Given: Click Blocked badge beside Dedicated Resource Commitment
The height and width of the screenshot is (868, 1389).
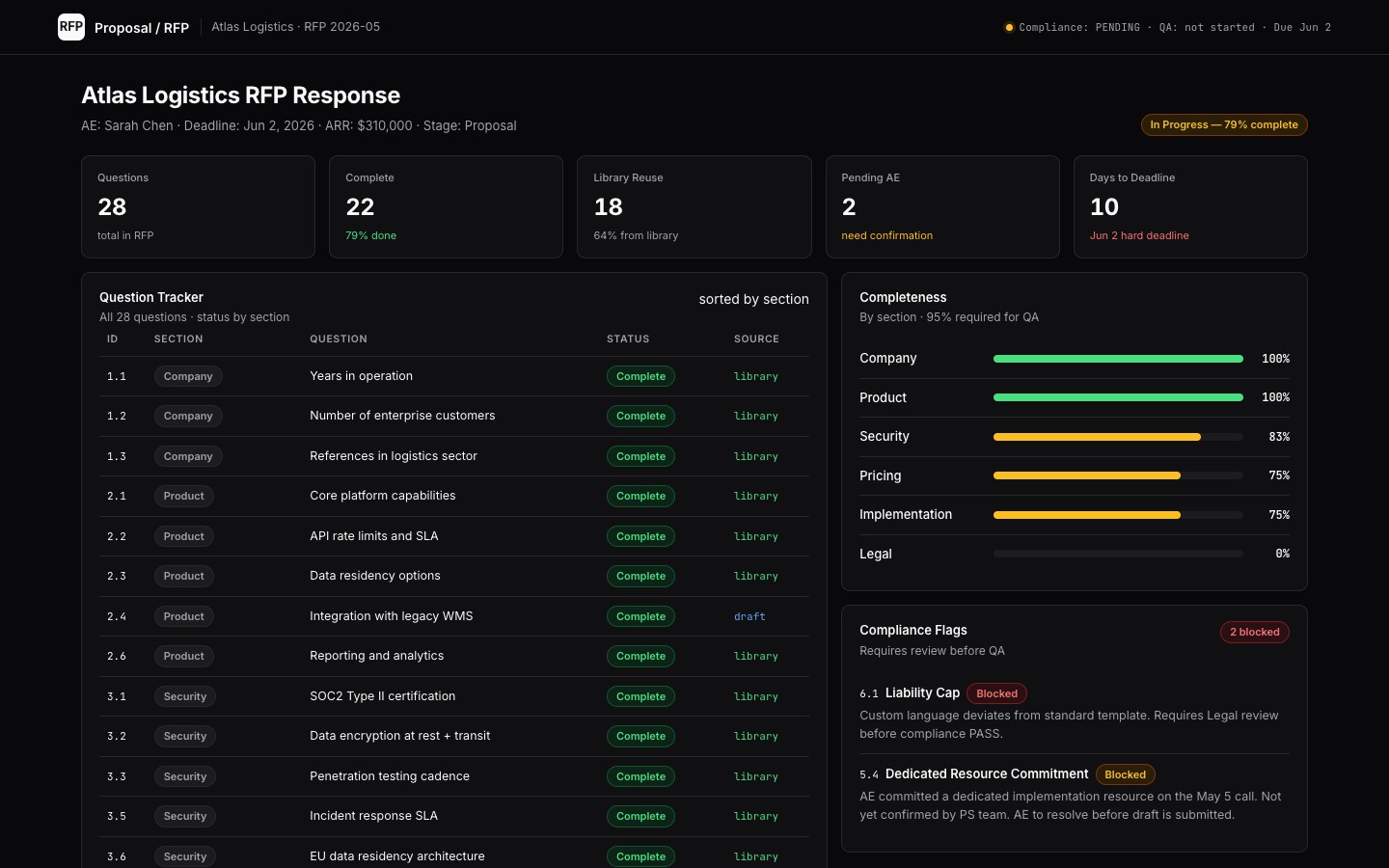Looking at the screenshot, I should 1125,774.
